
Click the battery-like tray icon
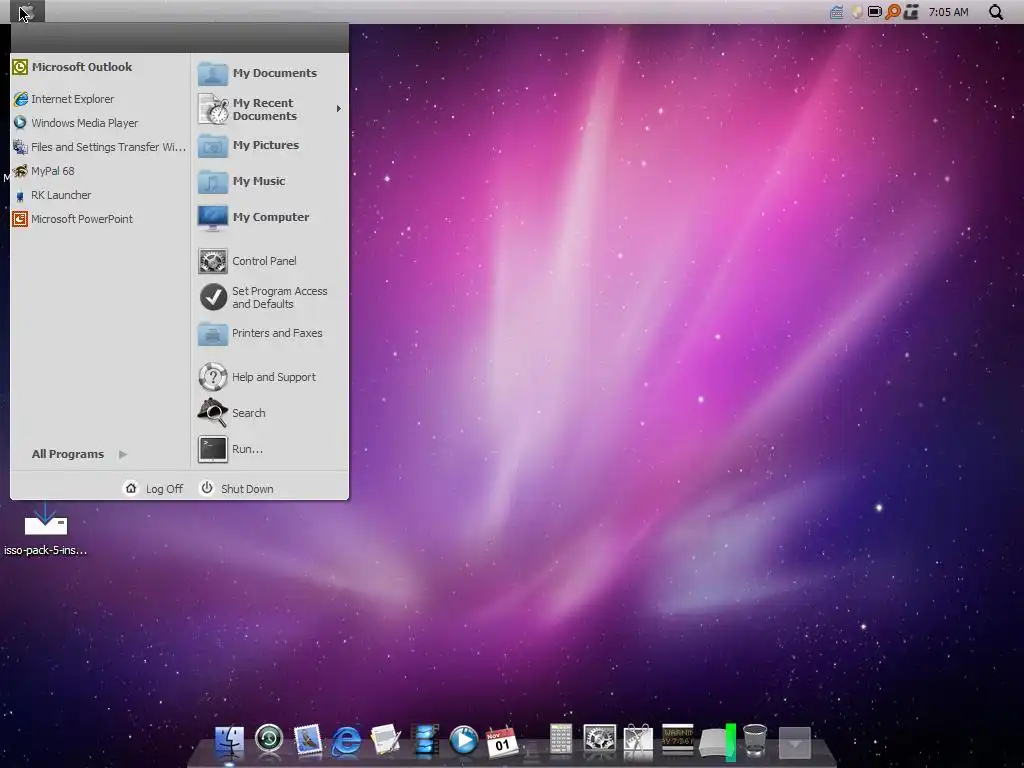click(x=874, y=12)
